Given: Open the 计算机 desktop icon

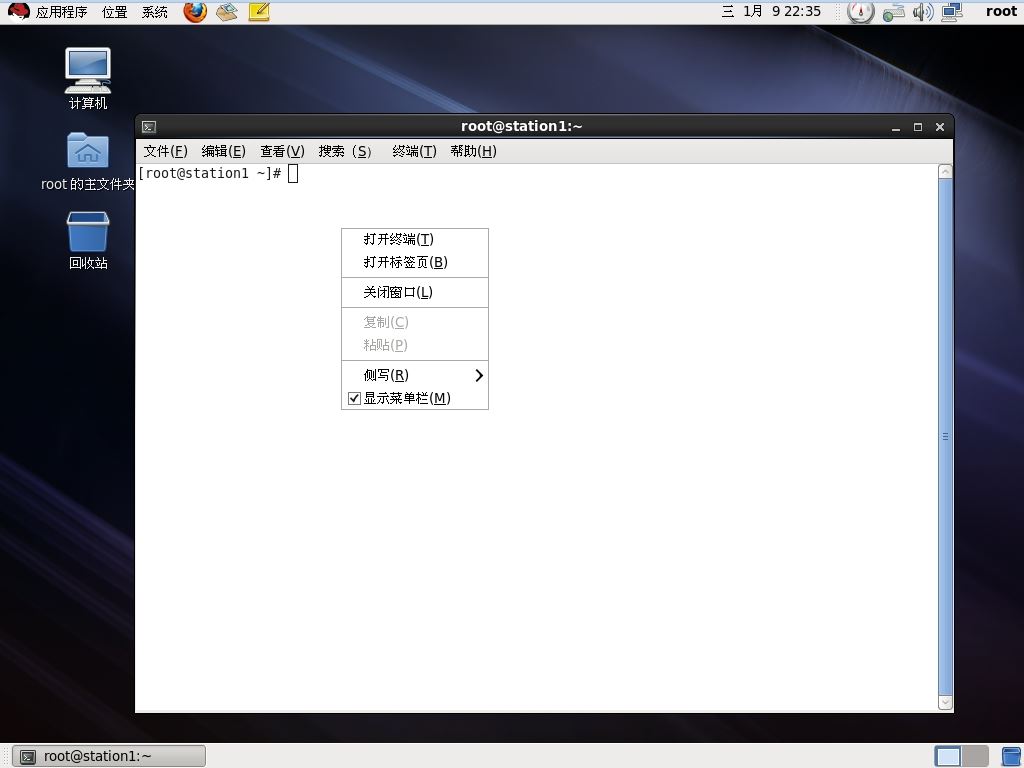Looking at the screenshot, I should pos(88,78).
